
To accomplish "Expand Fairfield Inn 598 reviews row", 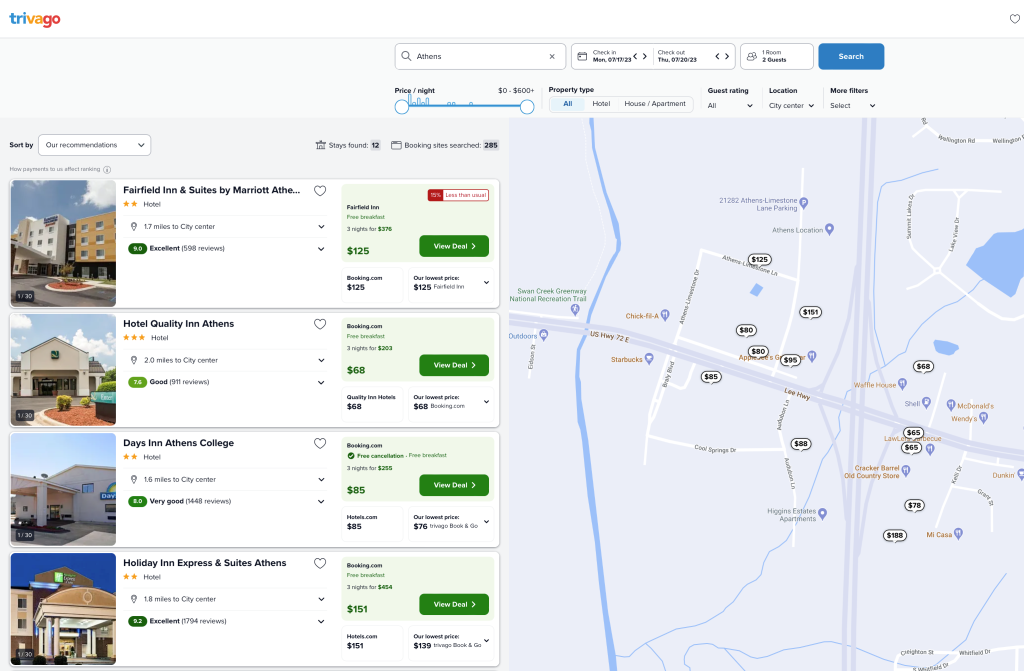I will point(226,249).
